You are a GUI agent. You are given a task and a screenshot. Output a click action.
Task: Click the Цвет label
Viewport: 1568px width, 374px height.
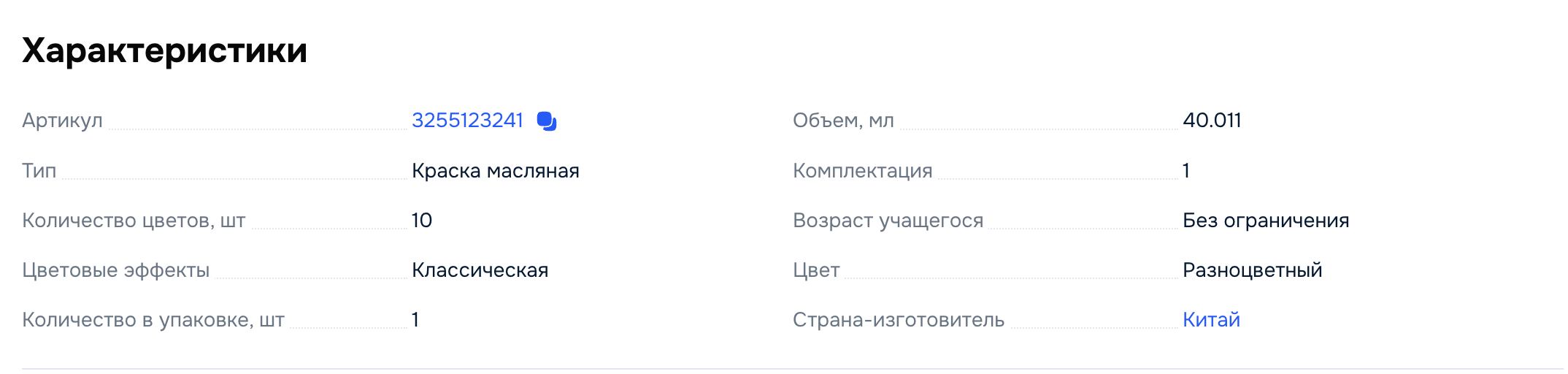tap(816, 270)
